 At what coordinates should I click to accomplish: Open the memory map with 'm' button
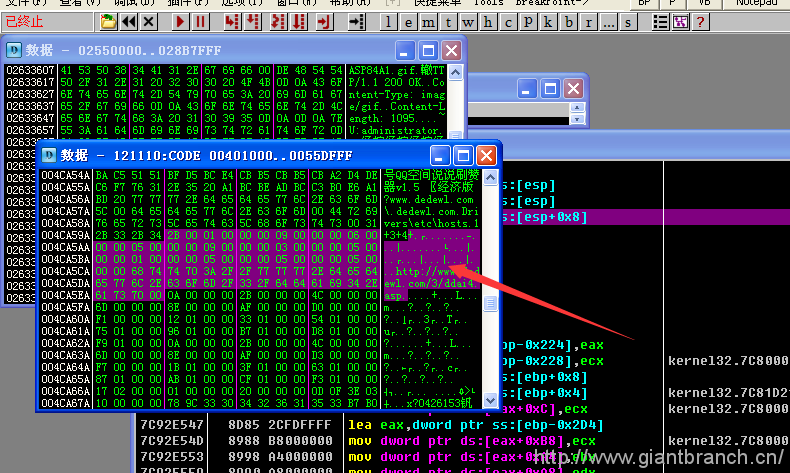[427, 21]
